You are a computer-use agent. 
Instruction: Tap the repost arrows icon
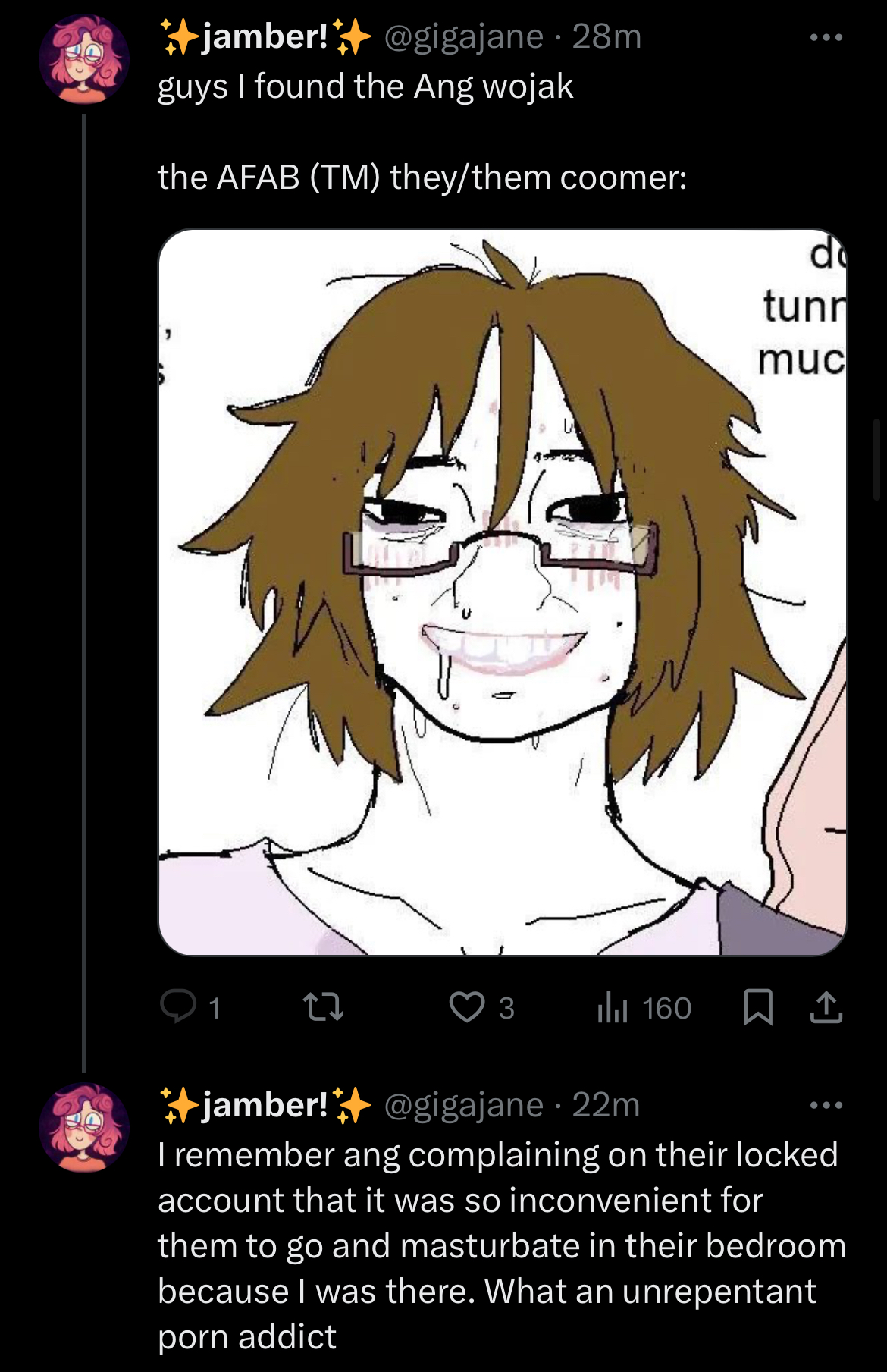[323, 1007]
